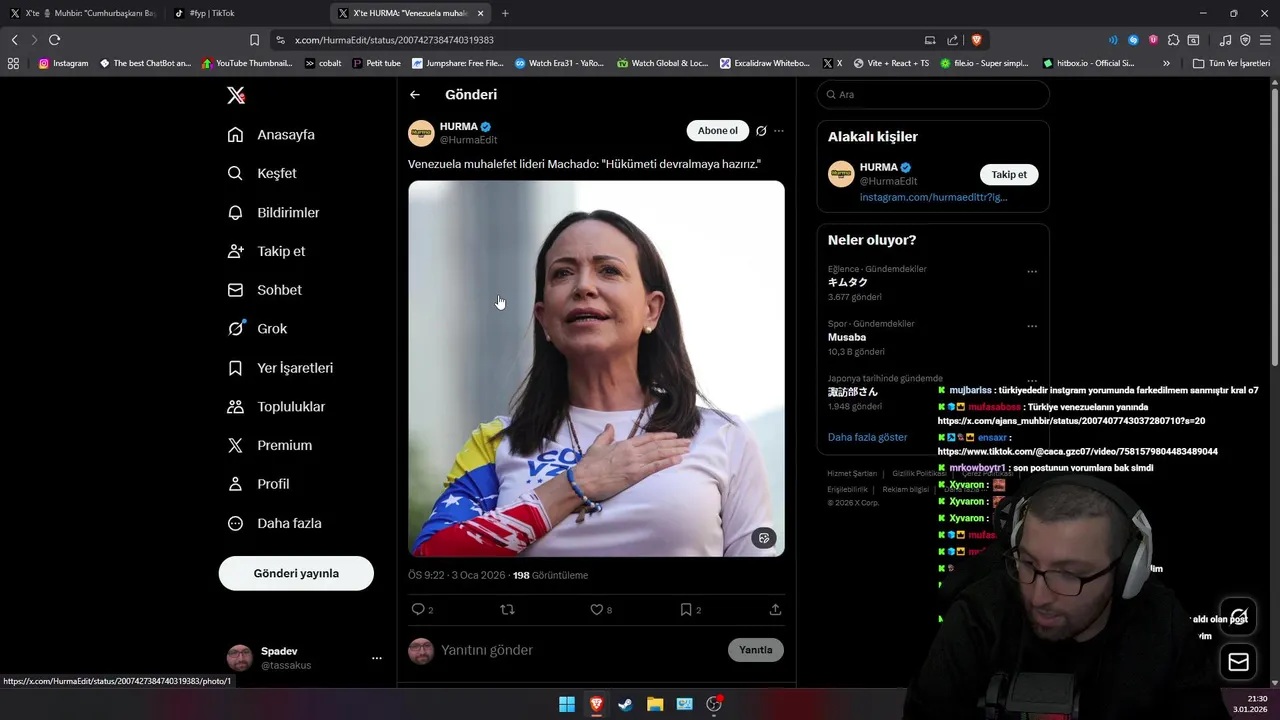The image size is (1280, 720).
Task: Open Grok in the sidebar
Action: pos(257,329)
